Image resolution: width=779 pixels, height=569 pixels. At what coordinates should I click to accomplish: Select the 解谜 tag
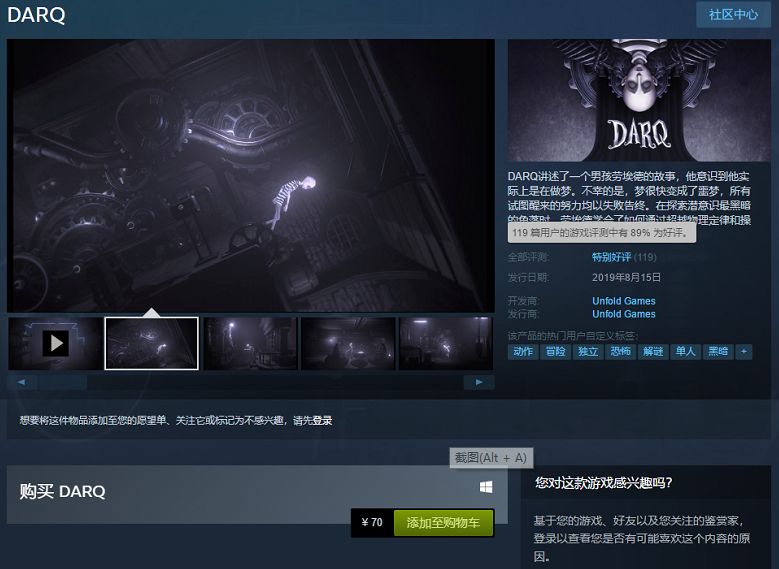click(653, 351)
